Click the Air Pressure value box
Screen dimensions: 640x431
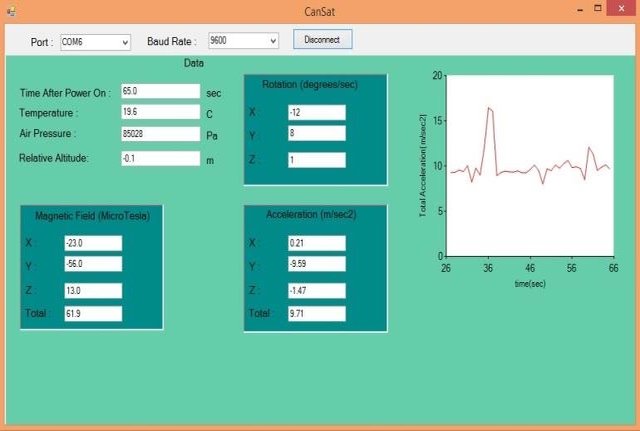coord(160,133)
